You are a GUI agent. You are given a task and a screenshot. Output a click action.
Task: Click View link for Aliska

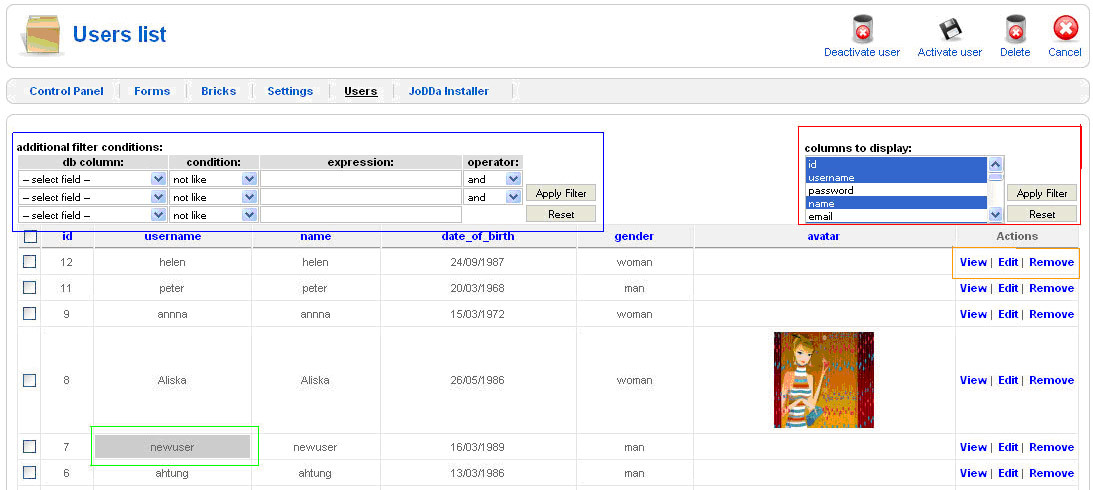[973, 380]
